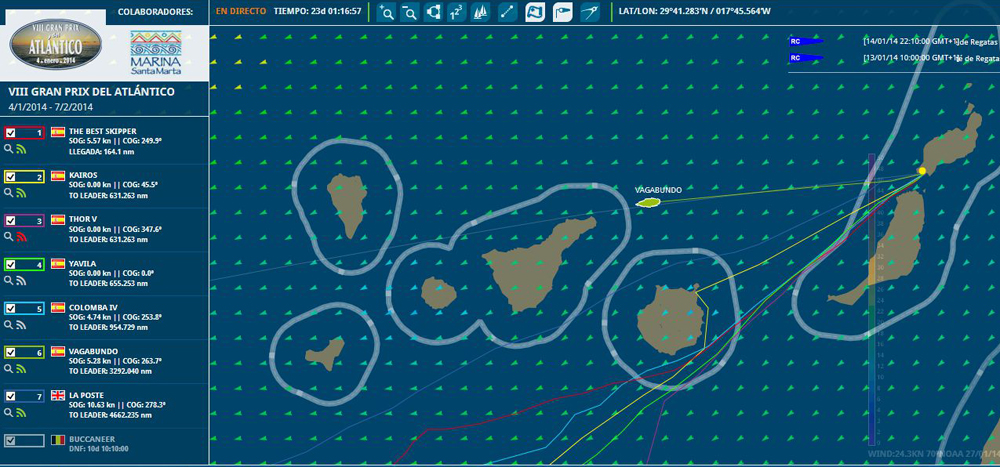The height and width of the screenshot is (467, 1000).
Task: Click the wind speed color scale bar
Action: pyautogui.click(x=872, y=300)
